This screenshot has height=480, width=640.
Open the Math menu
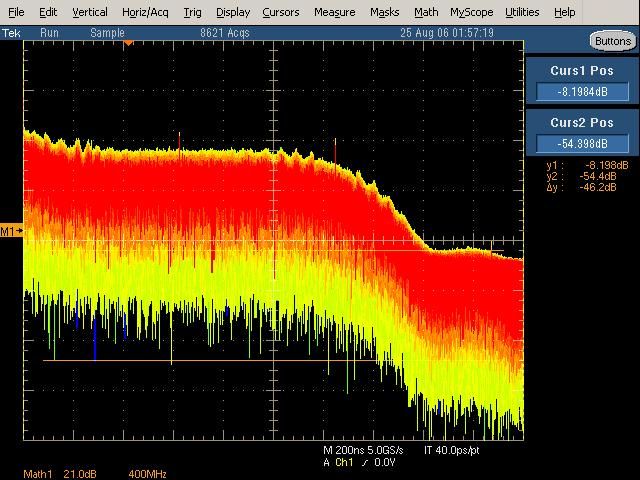pyautogui.click(x=426, y=12)
